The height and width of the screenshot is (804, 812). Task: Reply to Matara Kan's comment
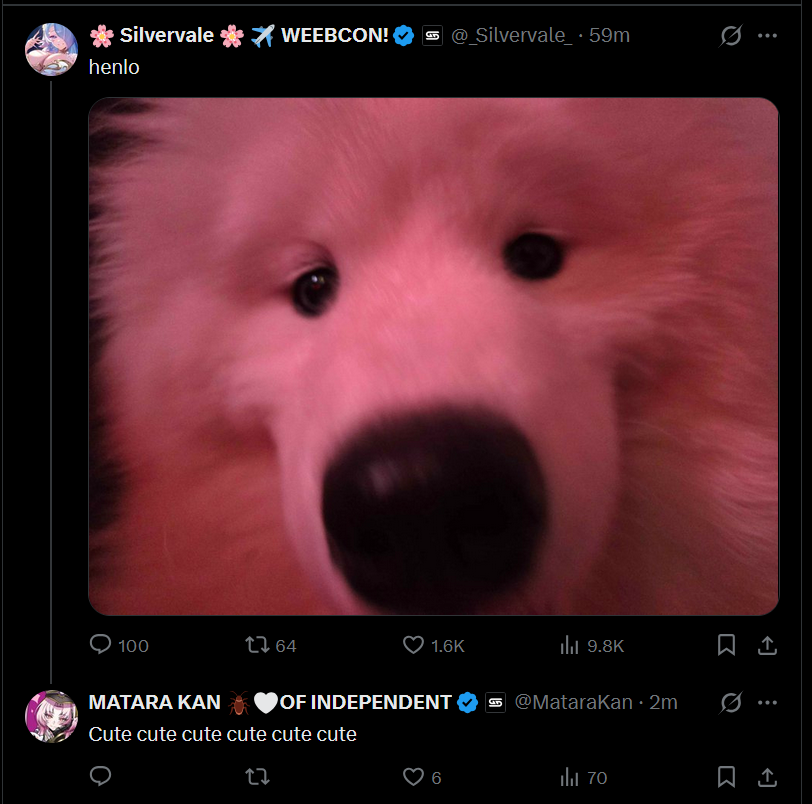[100, 776]
